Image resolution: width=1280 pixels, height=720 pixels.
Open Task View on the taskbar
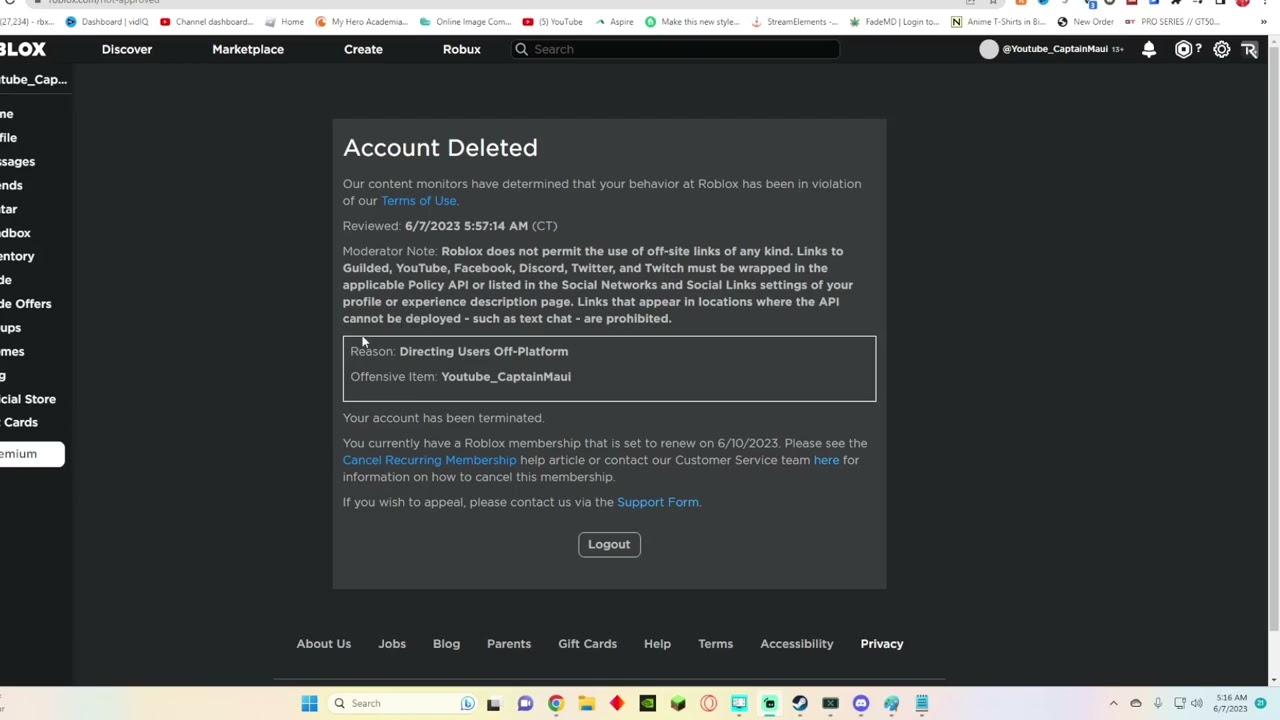pyautogui.click(x=493, y=703)
